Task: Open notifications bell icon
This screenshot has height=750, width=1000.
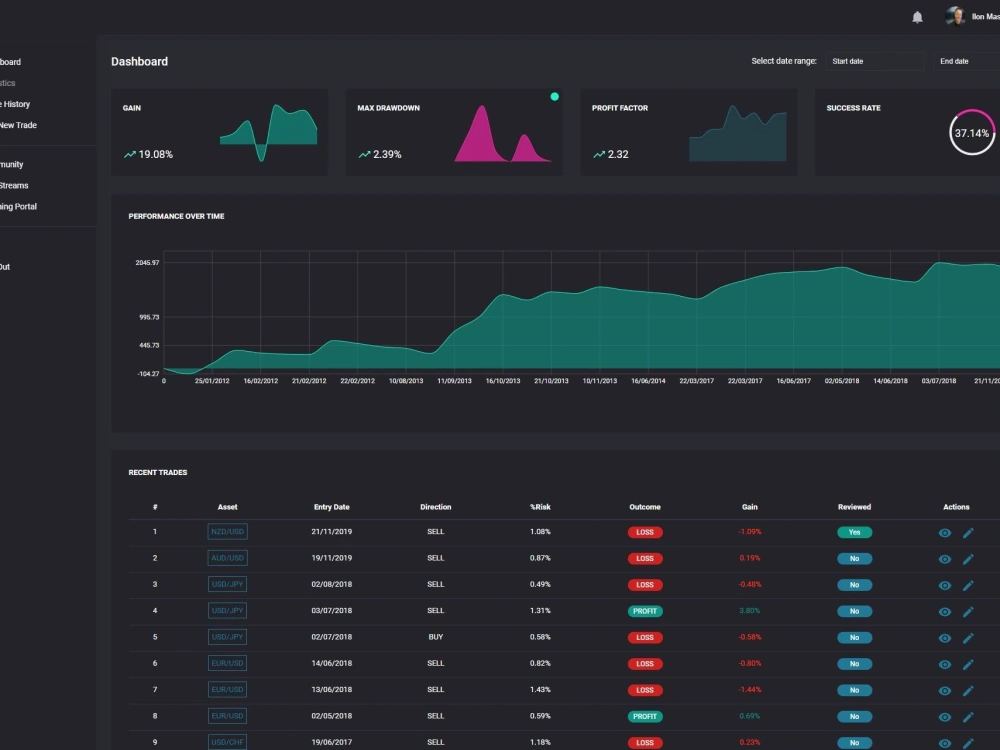Action: pyautogui.click(x=917, y=17)
